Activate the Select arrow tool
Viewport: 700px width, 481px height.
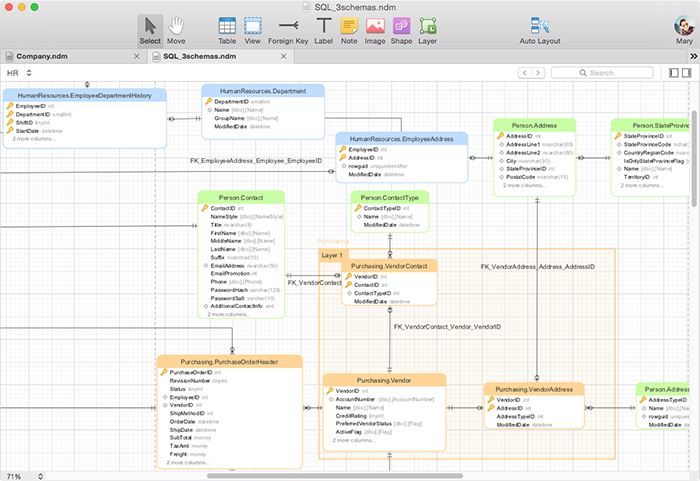click(x=150, y=30)
